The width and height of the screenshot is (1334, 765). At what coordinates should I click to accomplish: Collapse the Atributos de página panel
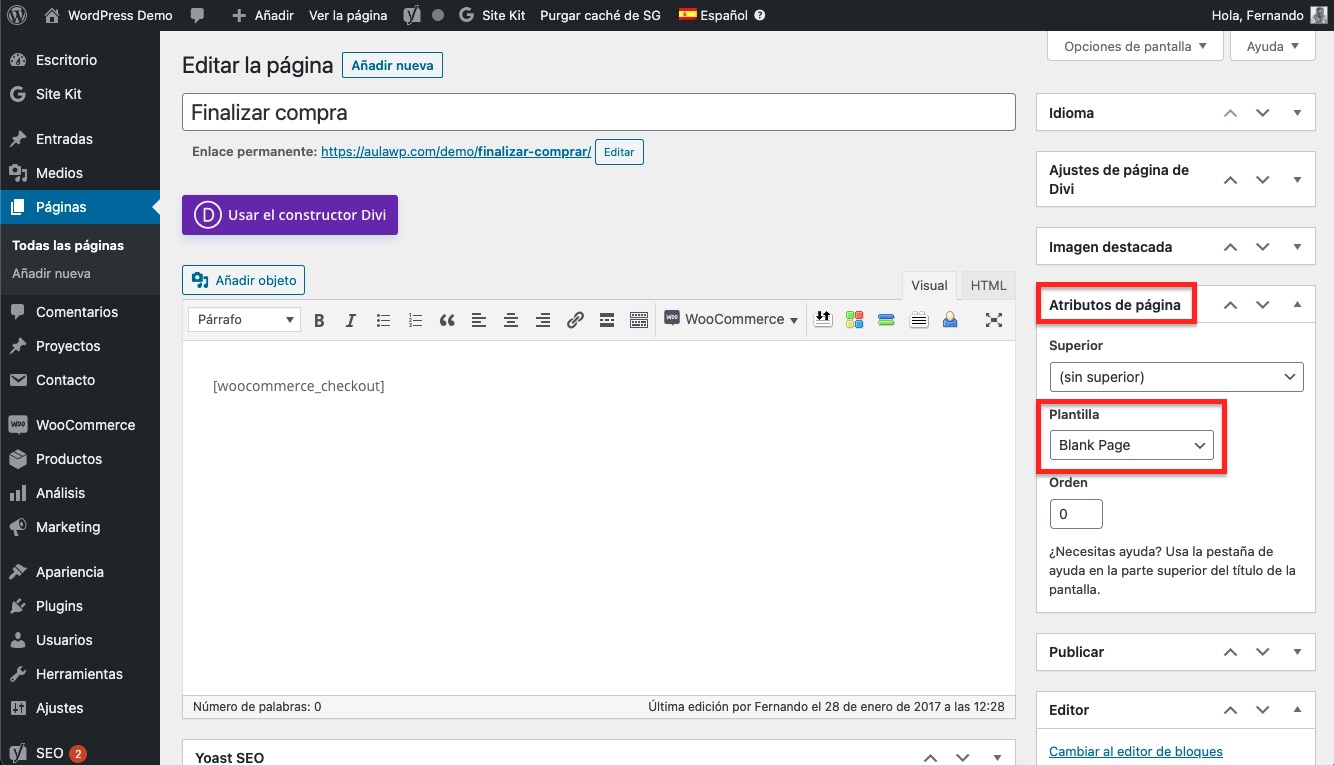(x=1297, y=305)
